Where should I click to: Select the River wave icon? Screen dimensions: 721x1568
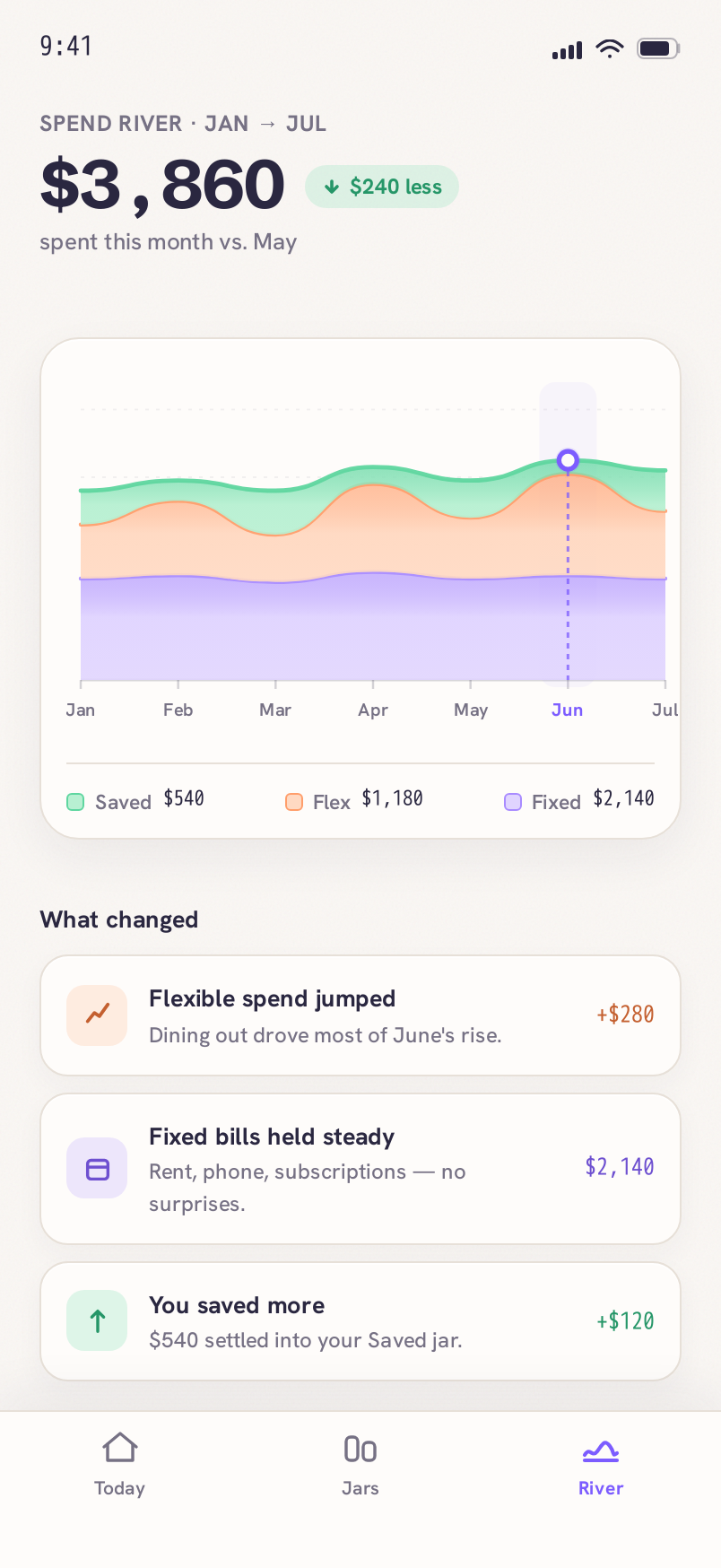click(x=601, y=1450)
